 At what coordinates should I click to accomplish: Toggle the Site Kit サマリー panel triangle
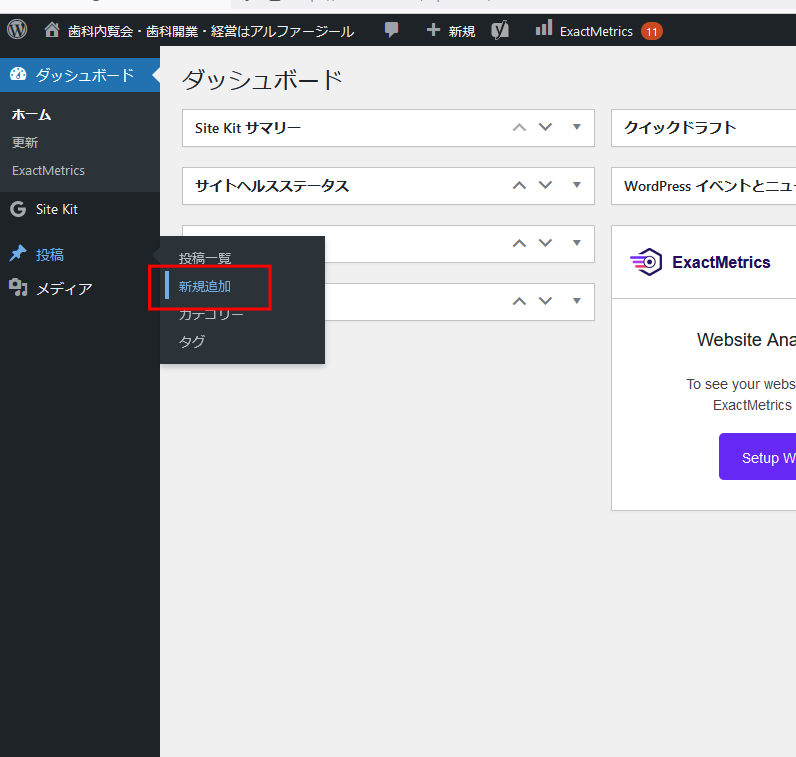576,127
